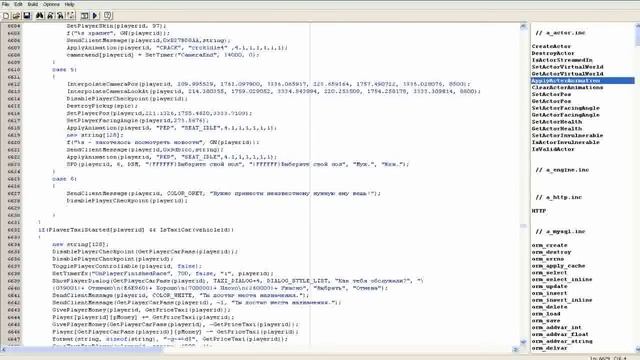Click code editor scroll-down arrow
640x360 pixels.
523,342
